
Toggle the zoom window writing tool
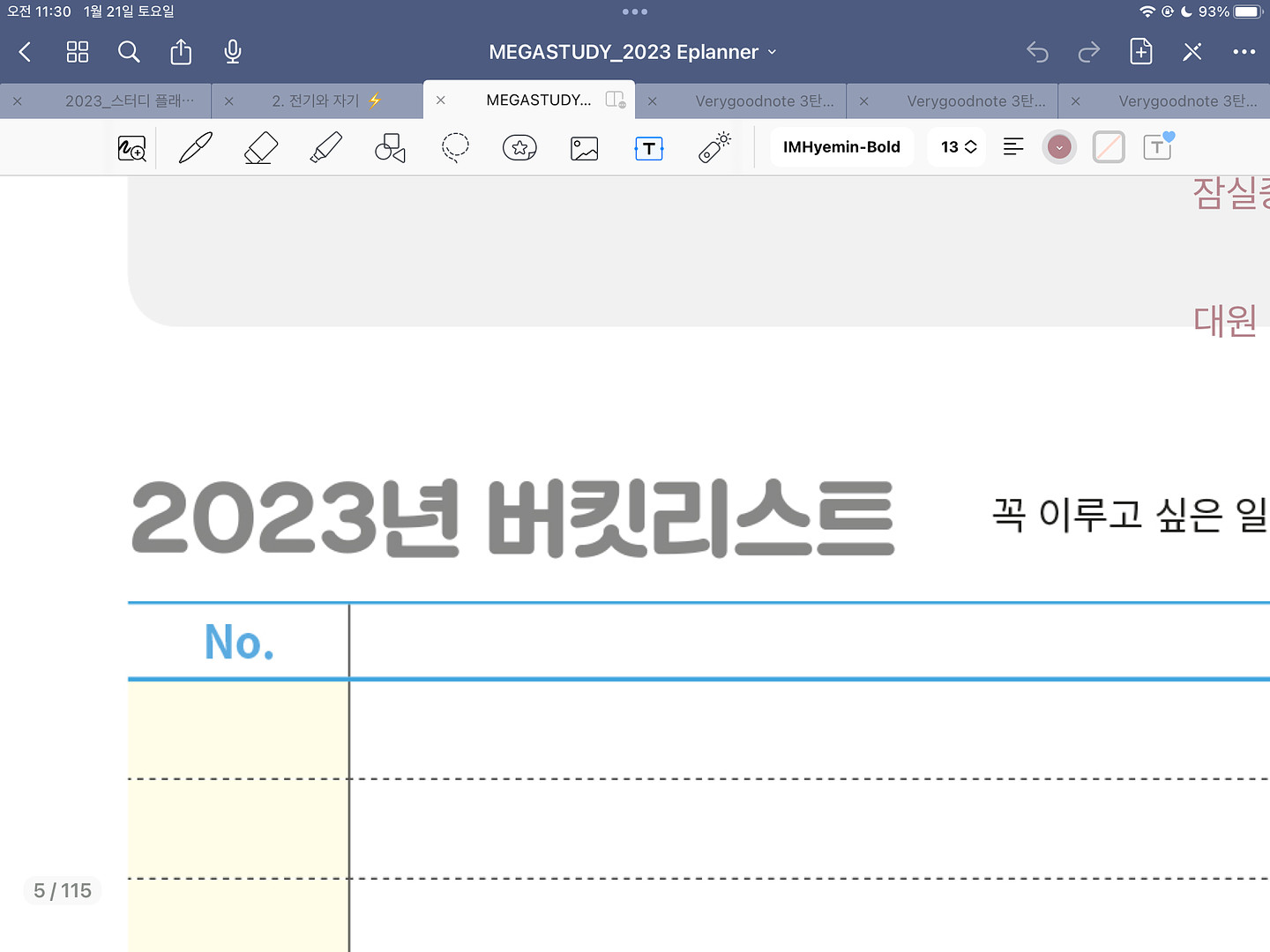pyautogui.click(x=132, y=147)
